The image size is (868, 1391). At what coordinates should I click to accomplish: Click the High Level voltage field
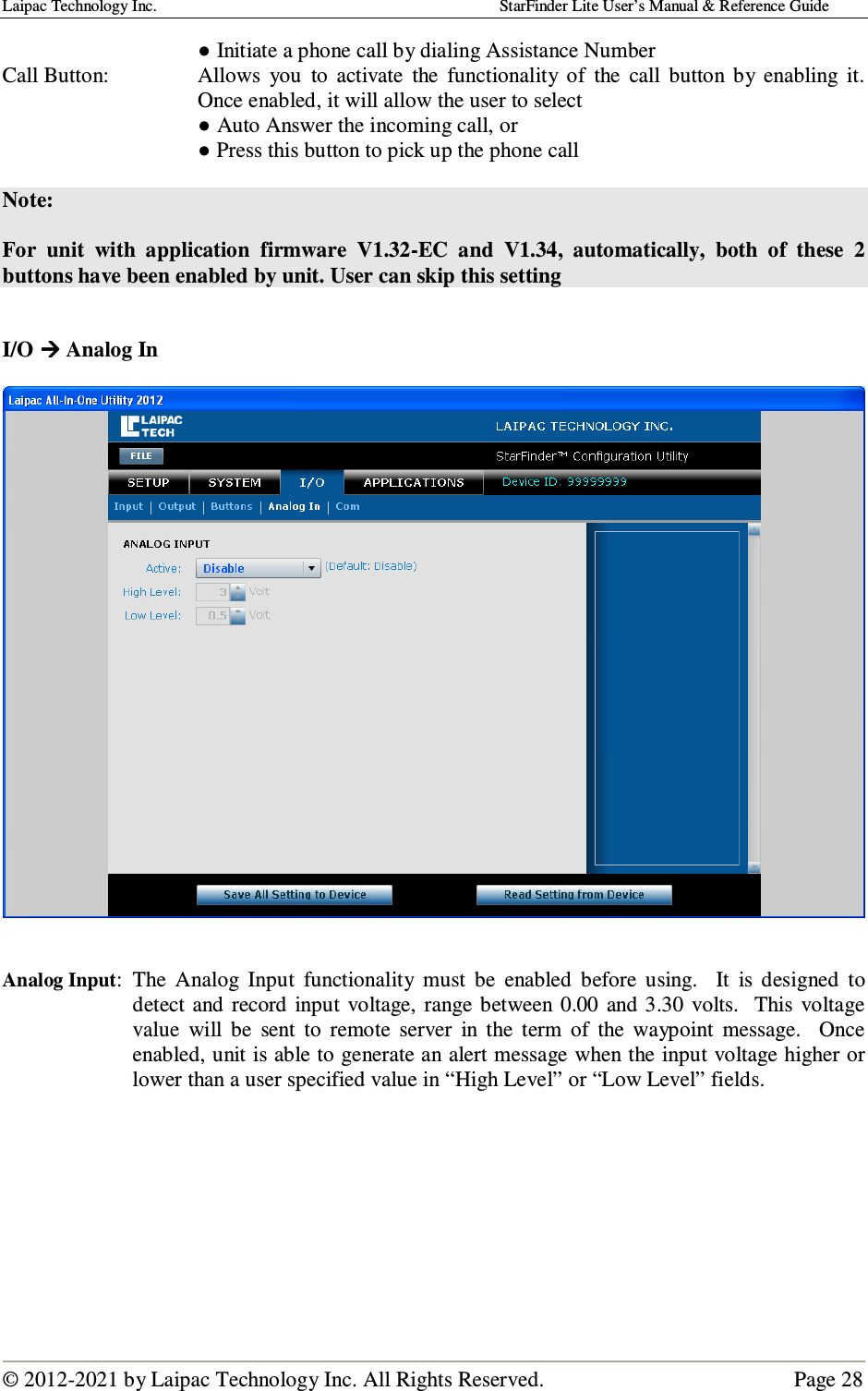212,592
